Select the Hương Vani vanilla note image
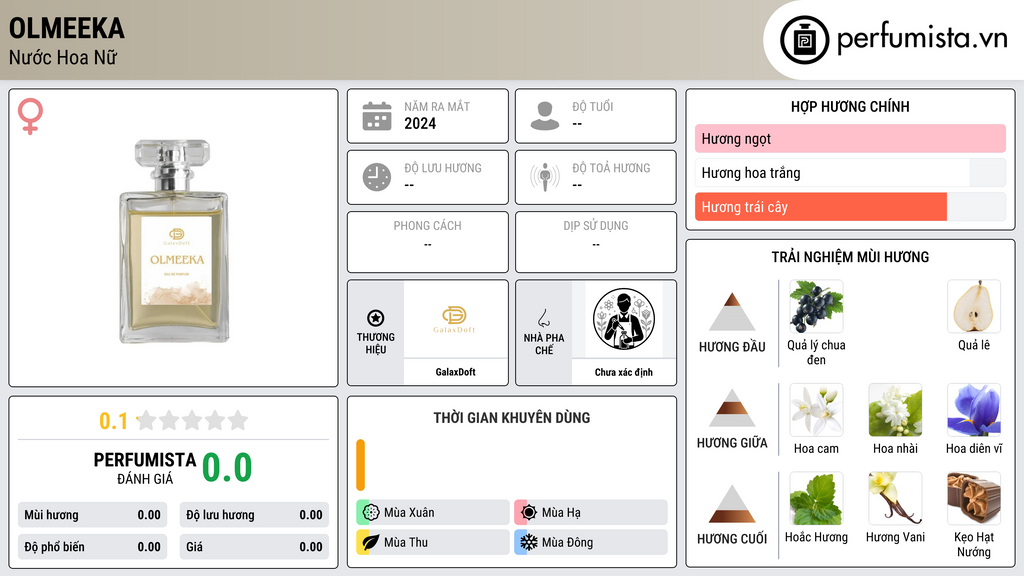Image resolution: width=1024 pixels, height=576 pixels. pos(895,498)
